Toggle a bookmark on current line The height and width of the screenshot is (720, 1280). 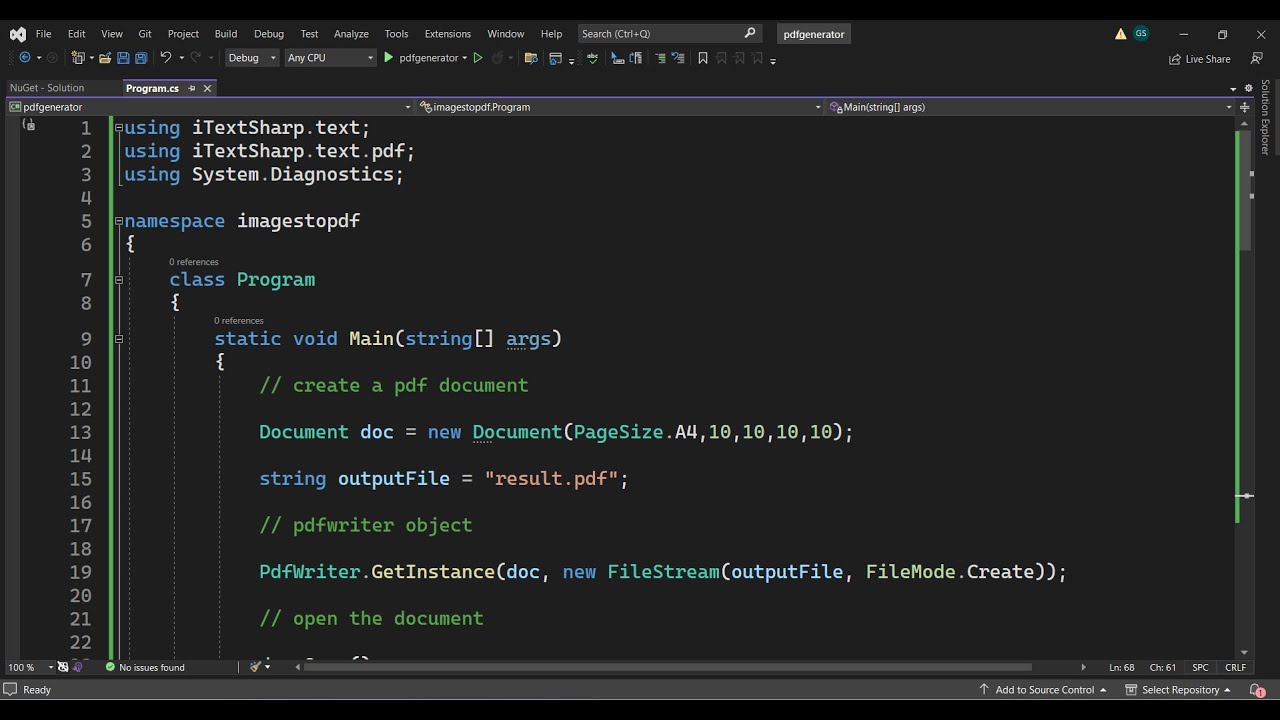click(x=703, y=58)
